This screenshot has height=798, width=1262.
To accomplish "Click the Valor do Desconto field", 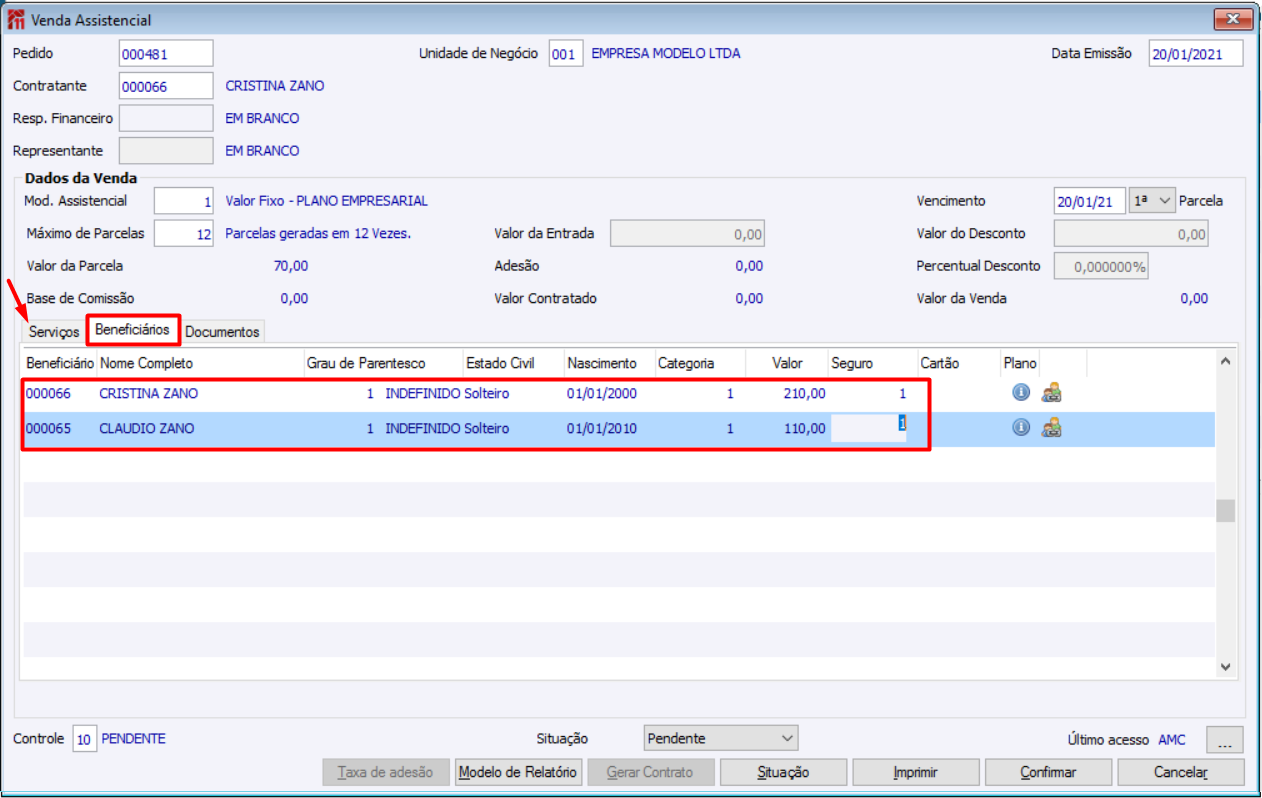I will [x=1131, y=234].
